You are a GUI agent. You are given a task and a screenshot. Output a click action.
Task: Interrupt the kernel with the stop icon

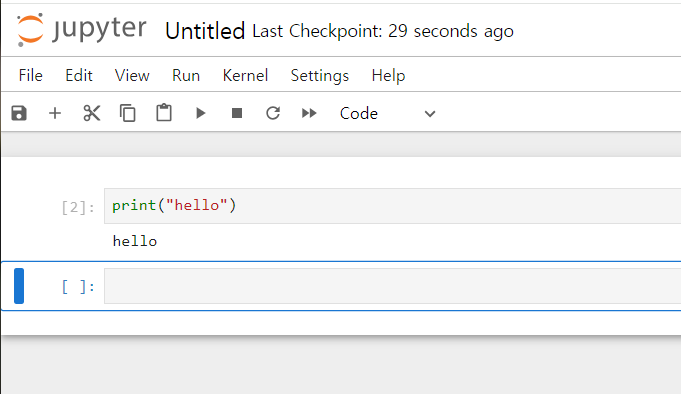click(x=237, y=113)
